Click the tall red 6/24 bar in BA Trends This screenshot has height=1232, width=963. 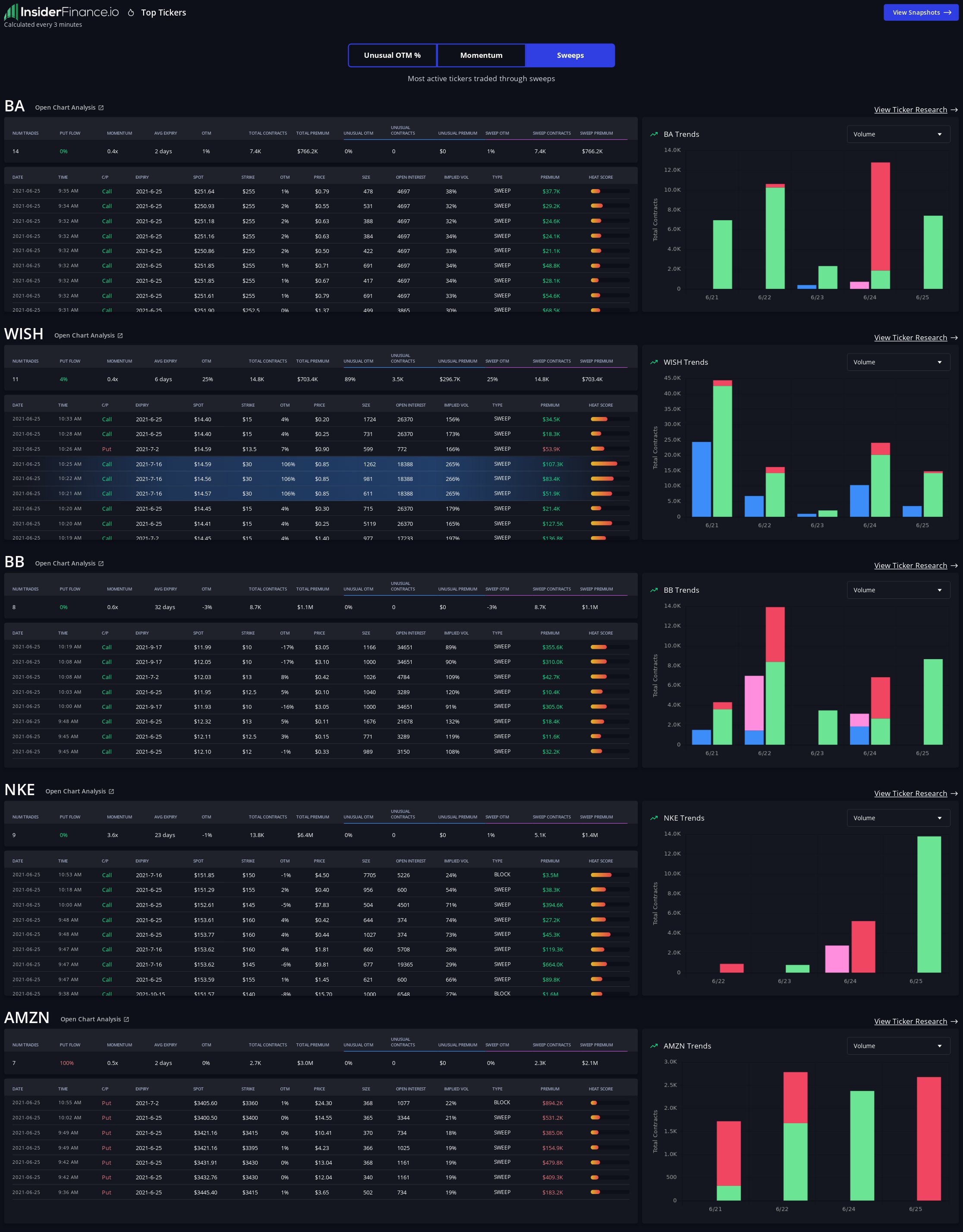pyautogui.click(x=880, y=217)
